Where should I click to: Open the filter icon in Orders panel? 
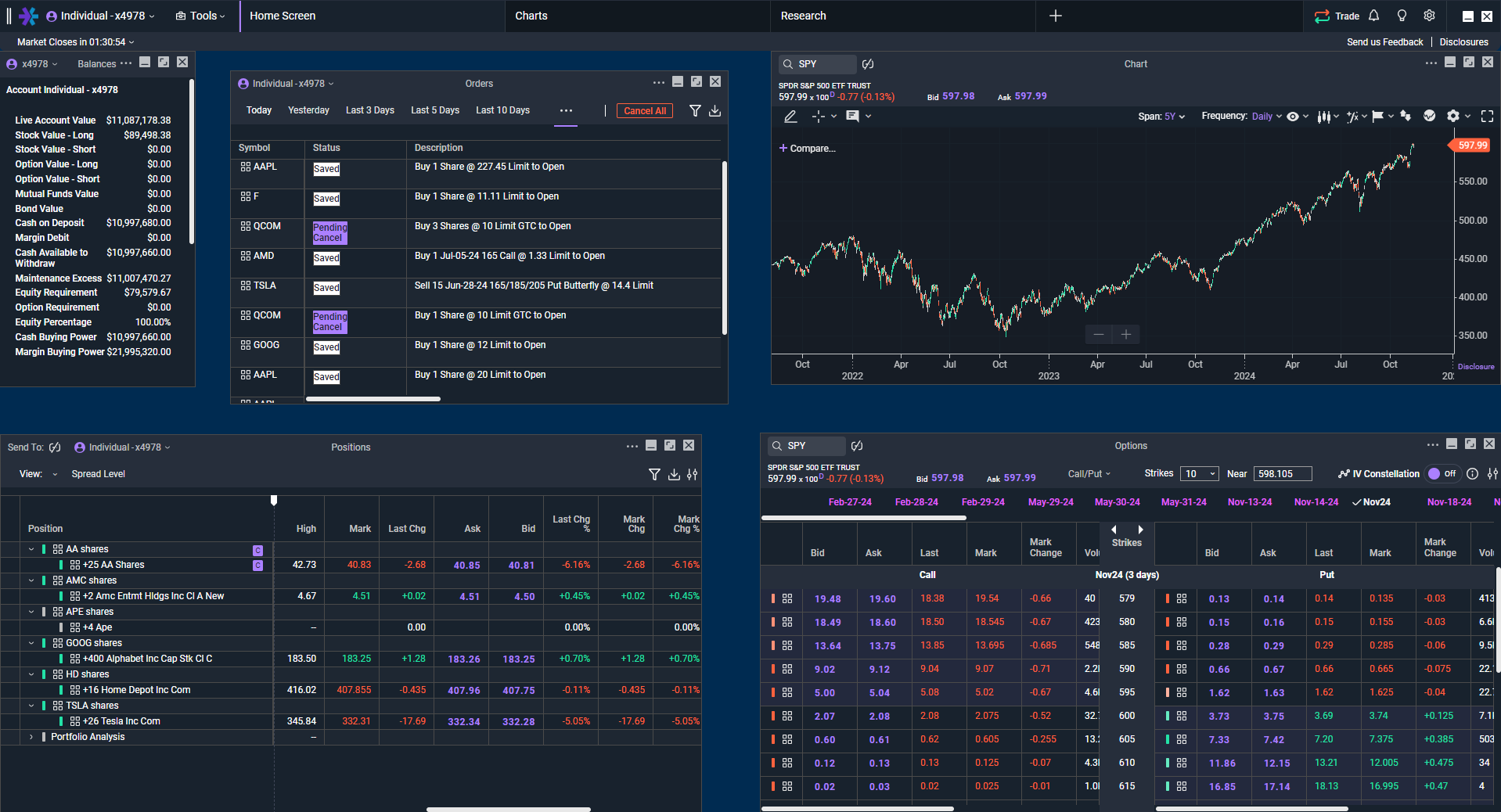[x=695, y=111]
